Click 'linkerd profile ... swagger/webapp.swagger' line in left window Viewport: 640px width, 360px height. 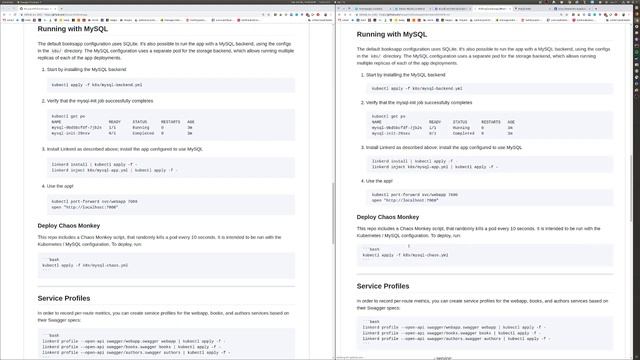[133, 341]
